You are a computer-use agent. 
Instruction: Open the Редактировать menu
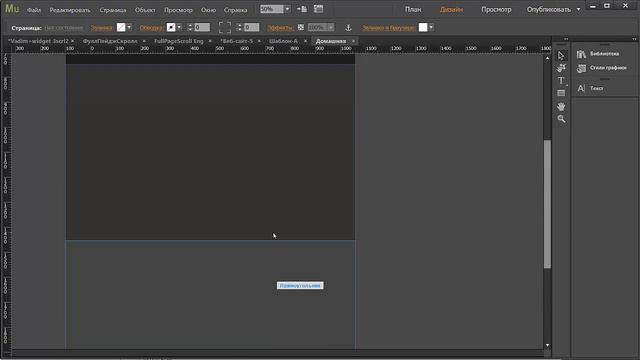click(70, 10)
